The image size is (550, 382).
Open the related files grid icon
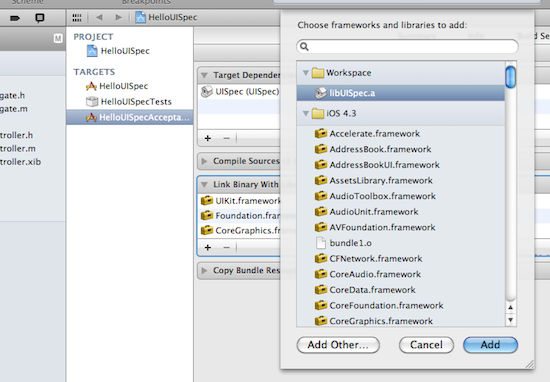point(77,18)
